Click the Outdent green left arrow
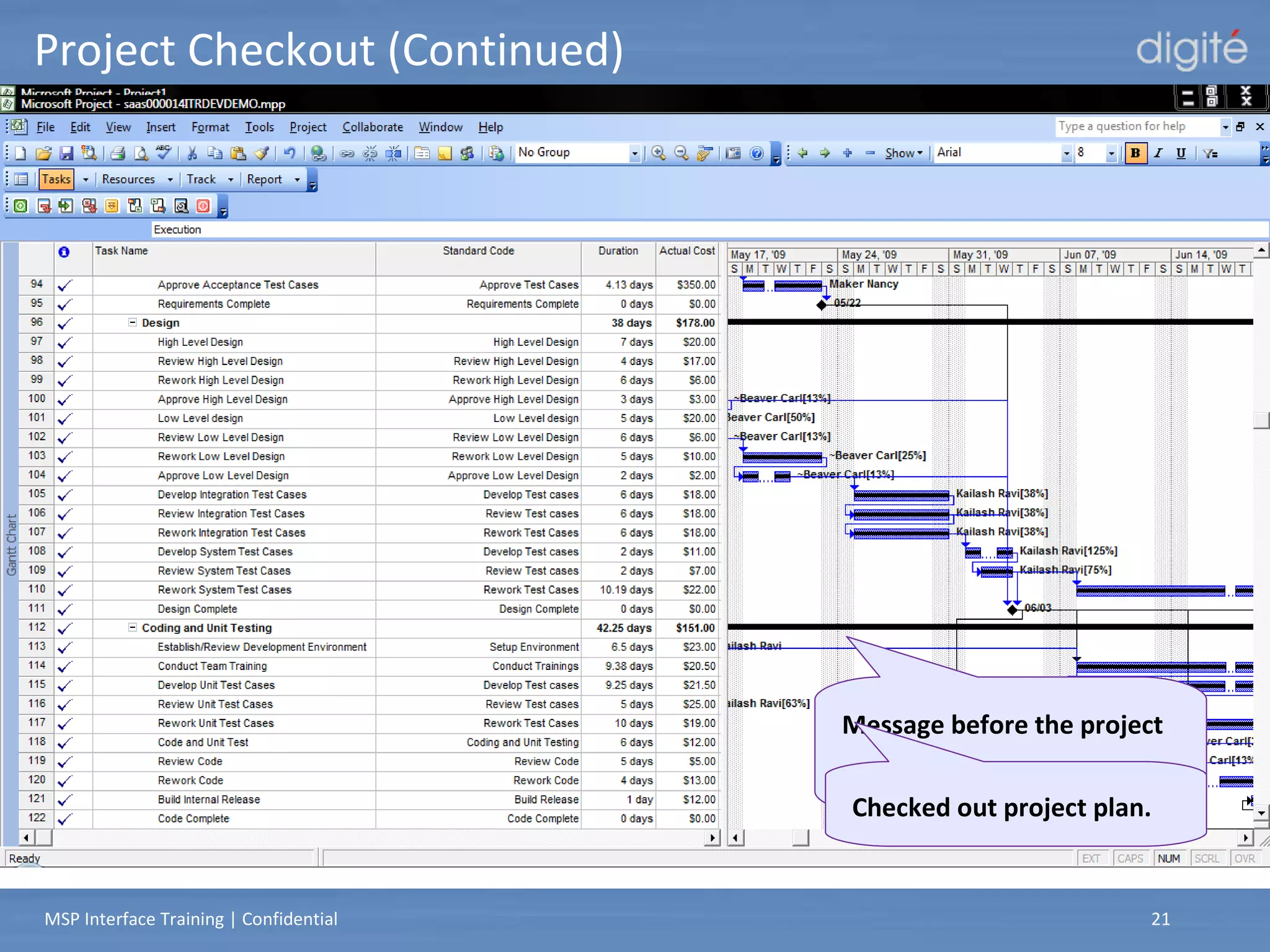The image size is (1270, 952). 802,153
